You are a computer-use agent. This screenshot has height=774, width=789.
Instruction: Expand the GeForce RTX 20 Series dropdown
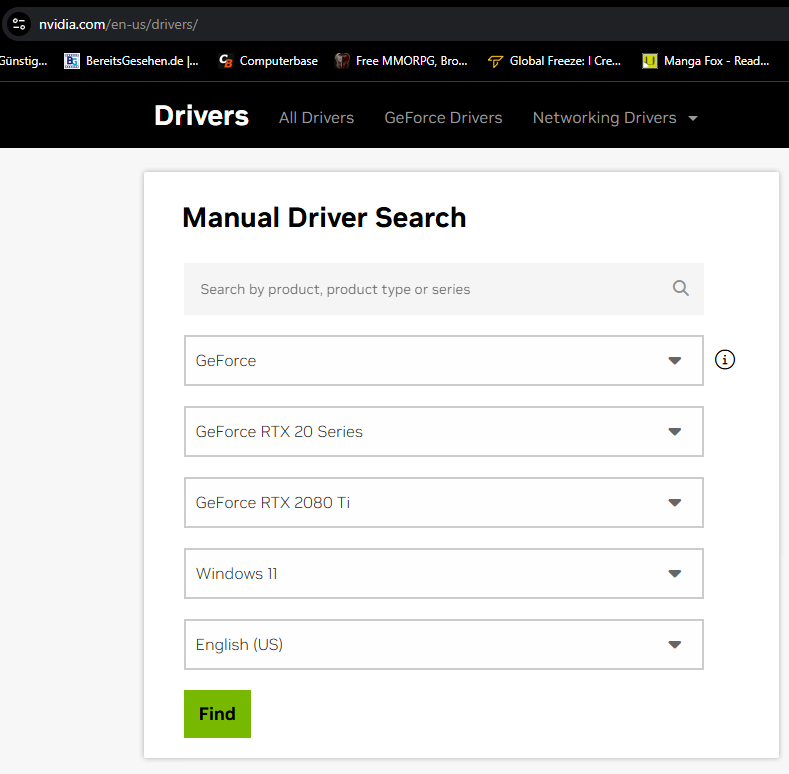pos(443,431)
